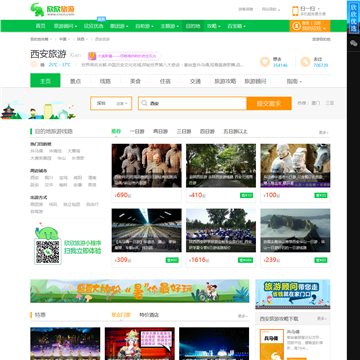Switch to the 线路 tab
The height and width of the screenshot is (360, 360).
pos(105,81)
